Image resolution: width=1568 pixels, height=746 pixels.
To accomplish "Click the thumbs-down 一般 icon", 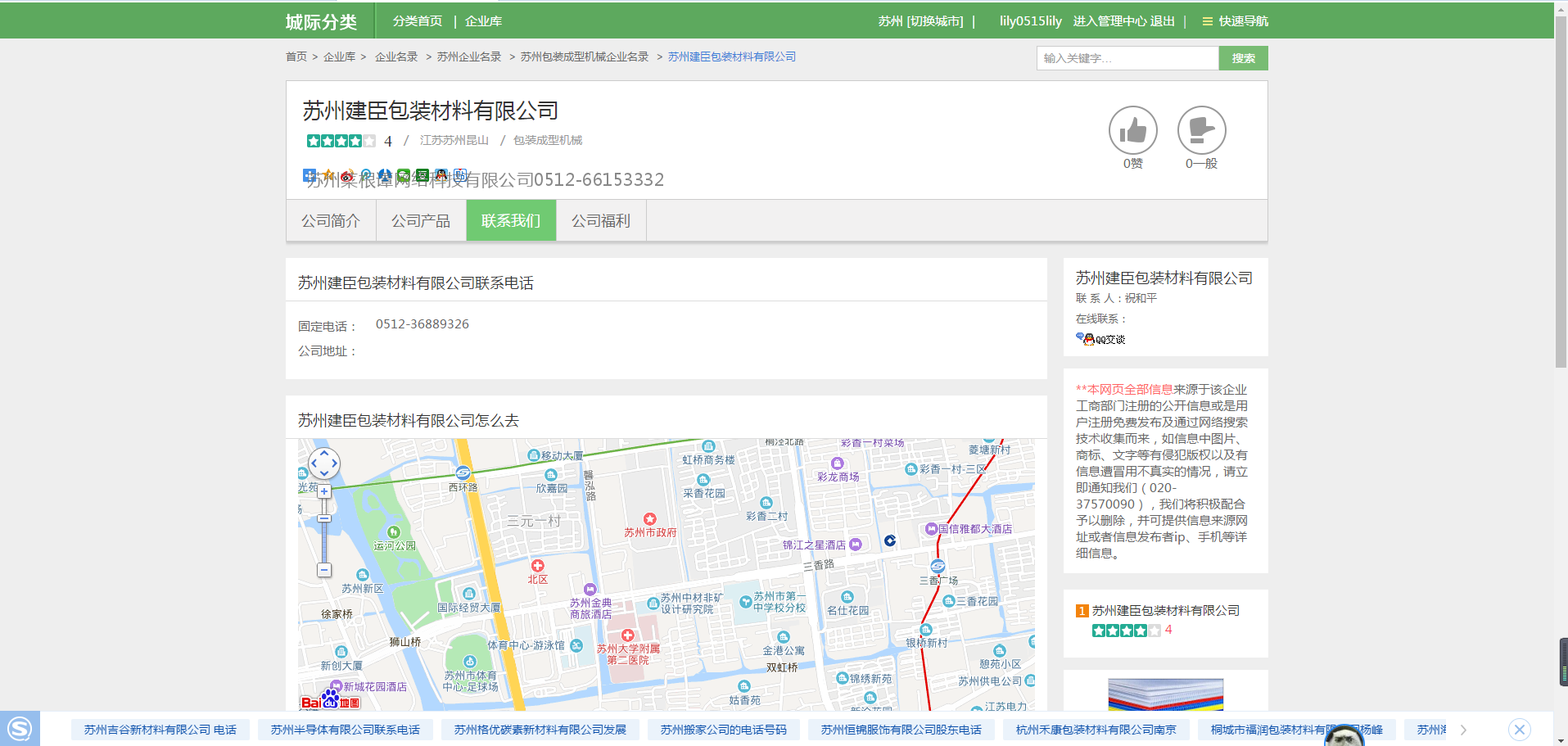I will (x=1201, y=130).
